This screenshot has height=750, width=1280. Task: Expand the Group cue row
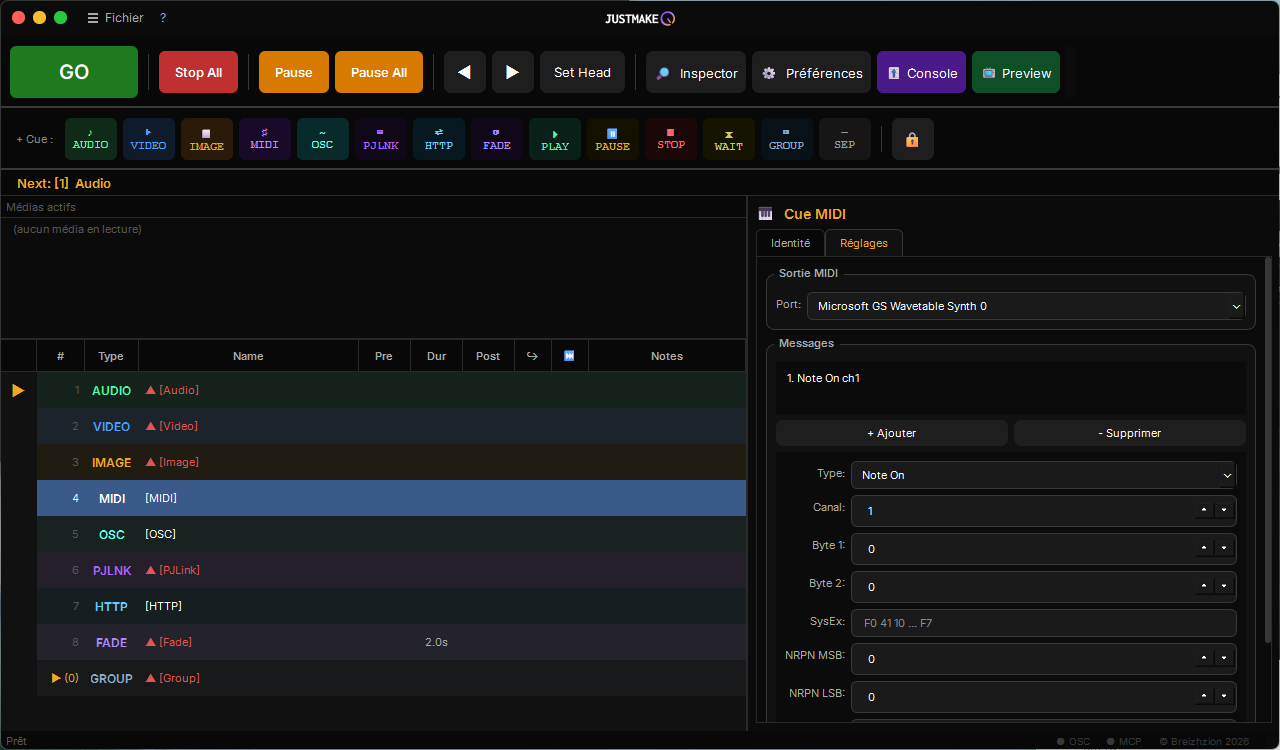(57, 678)
